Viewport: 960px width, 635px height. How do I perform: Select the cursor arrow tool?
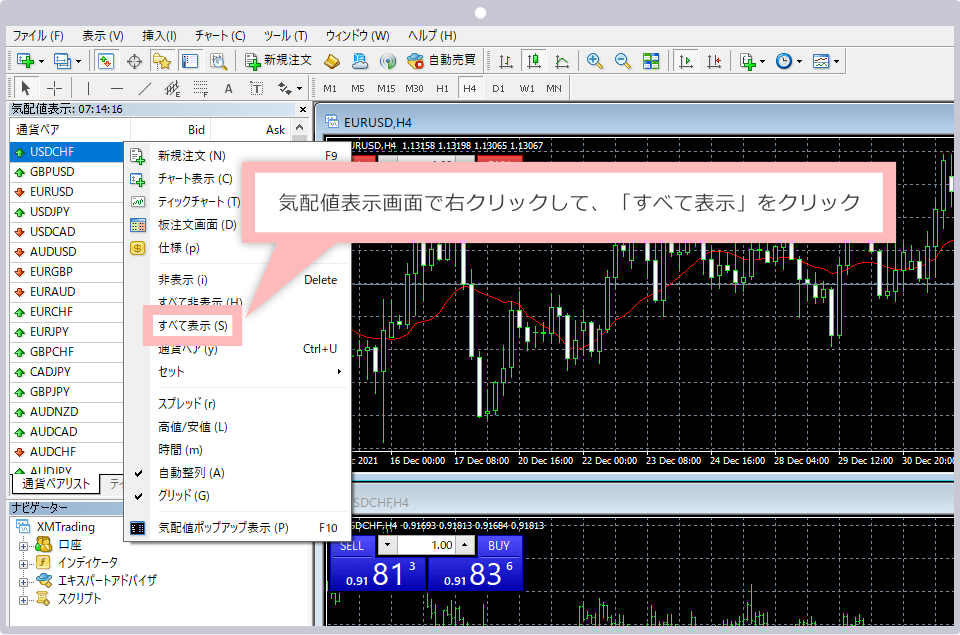26,88
